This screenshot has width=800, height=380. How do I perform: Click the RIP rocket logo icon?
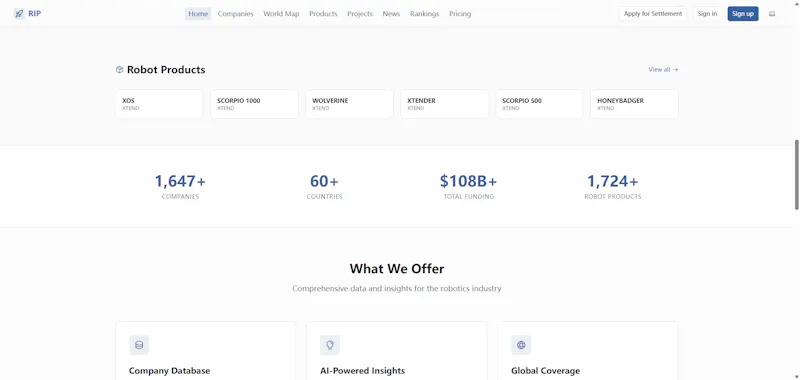click(x=19, y=14)
